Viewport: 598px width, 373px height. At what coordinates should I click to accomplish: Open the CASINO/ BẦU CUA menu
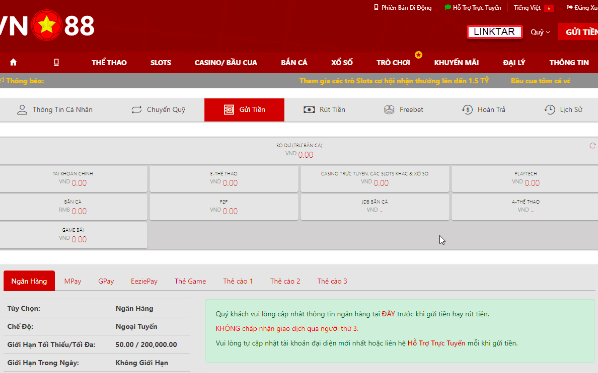226,63
